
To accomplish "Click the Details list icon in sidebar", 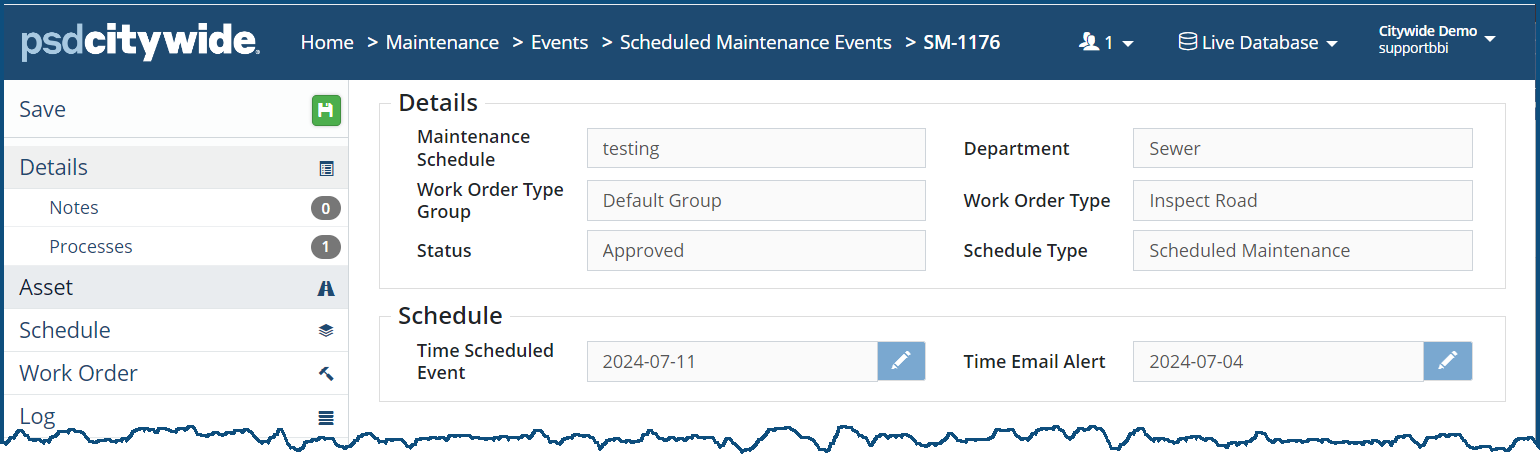I will click(x=326, y=169).
